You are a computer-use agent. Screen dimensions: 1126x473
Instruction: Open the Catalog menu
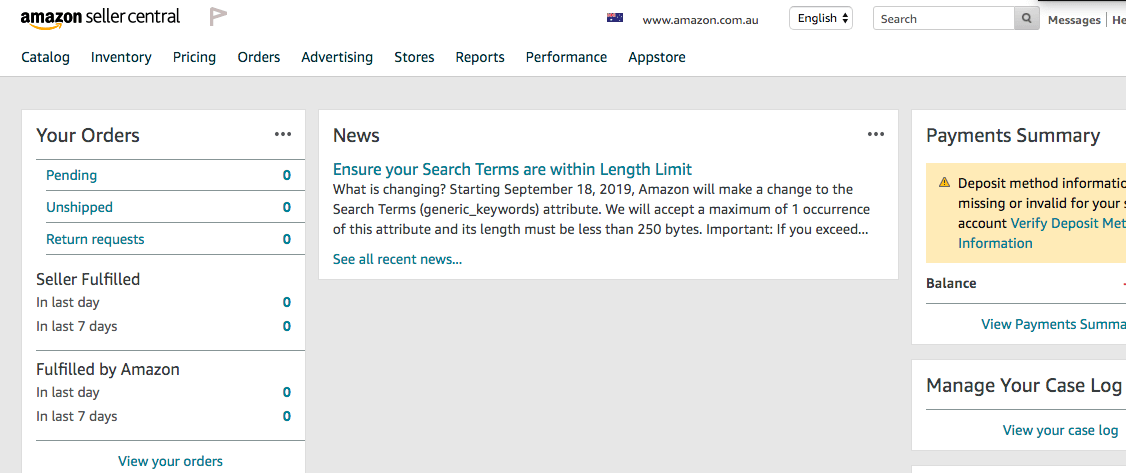pyautogui.click(x=45, y=57)
